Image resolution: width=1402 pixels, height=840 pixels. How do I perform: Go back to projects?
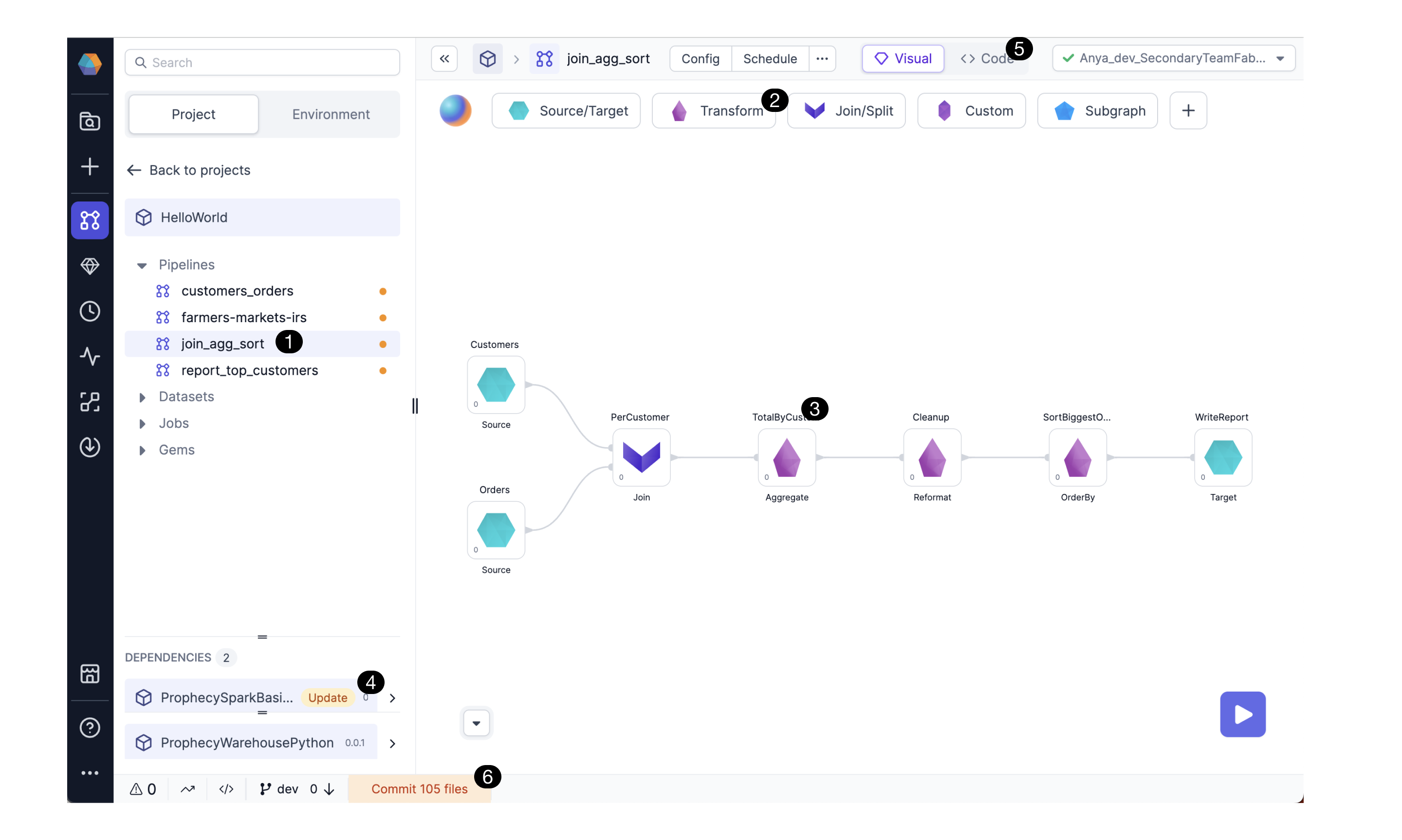point(188,170)
